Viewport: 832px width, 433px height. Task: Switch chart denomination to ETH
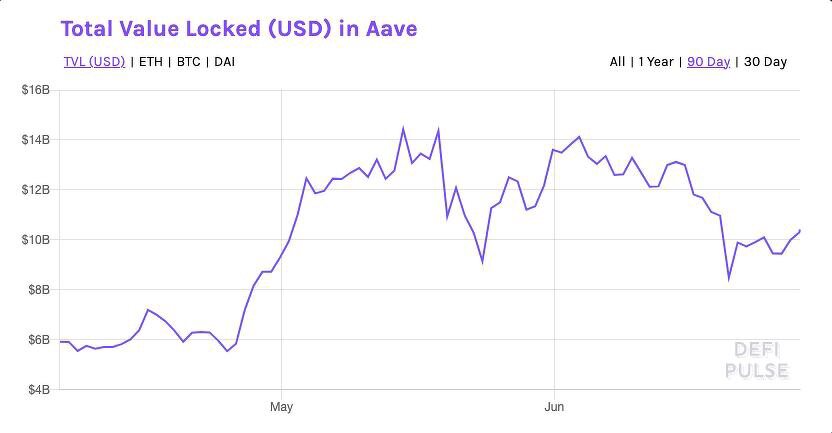click(151, 62)
